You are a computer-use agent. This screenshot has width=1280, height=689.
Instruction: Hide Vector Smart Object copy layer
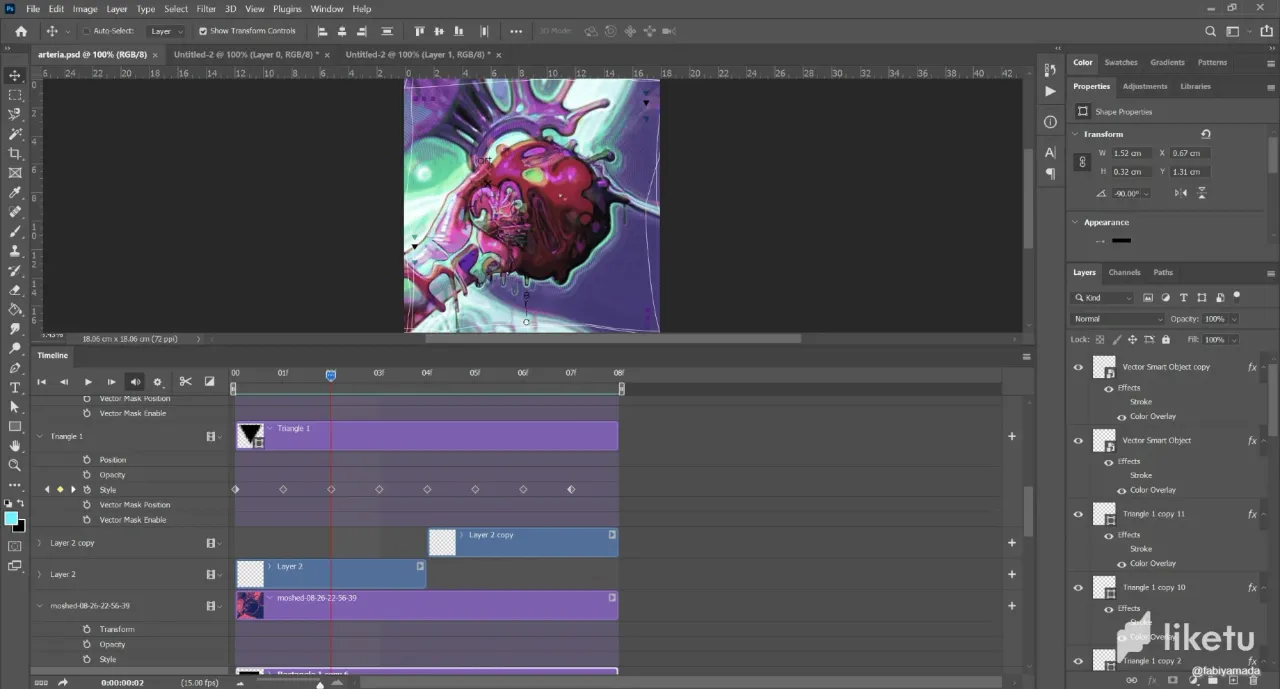(x=1078, y=367)
